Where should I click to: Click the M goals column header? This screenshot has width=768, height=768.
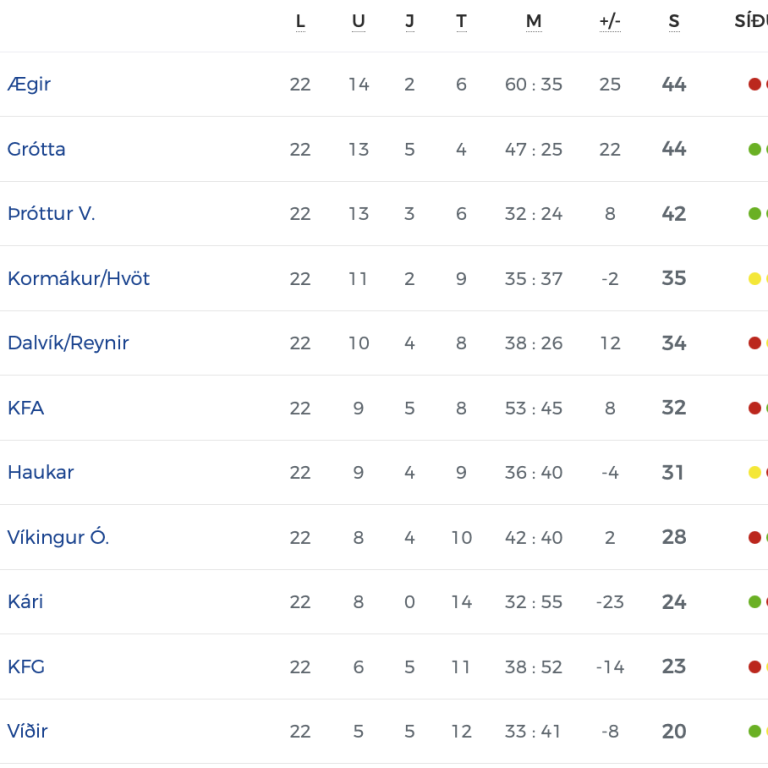coord(533,22)
